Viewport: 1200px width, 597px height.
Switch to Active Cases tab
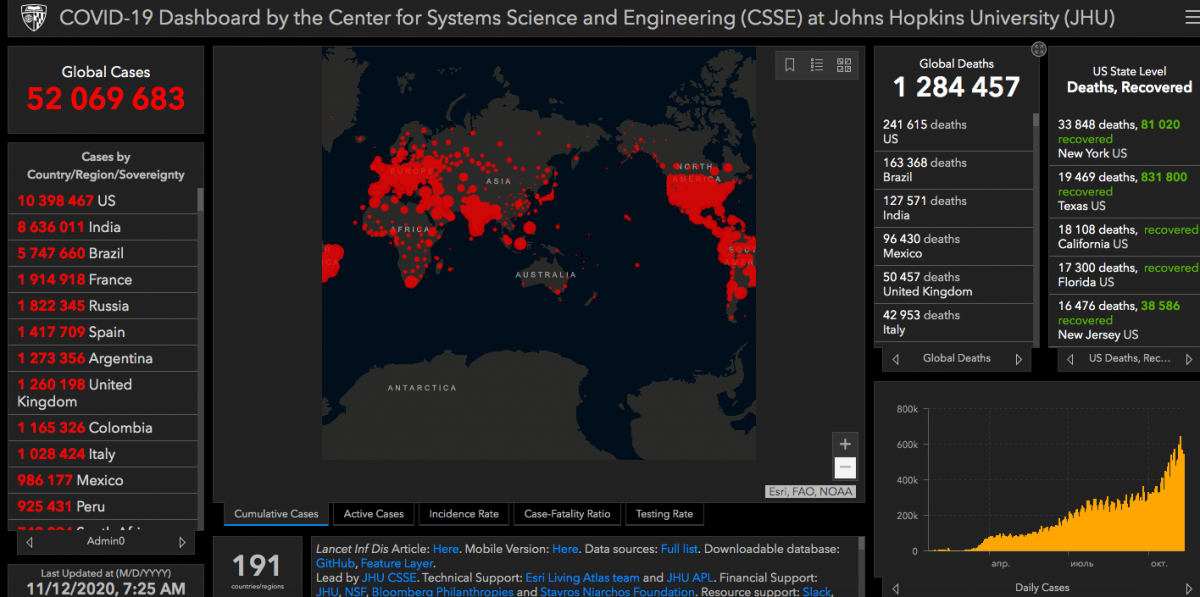[374, 514]
